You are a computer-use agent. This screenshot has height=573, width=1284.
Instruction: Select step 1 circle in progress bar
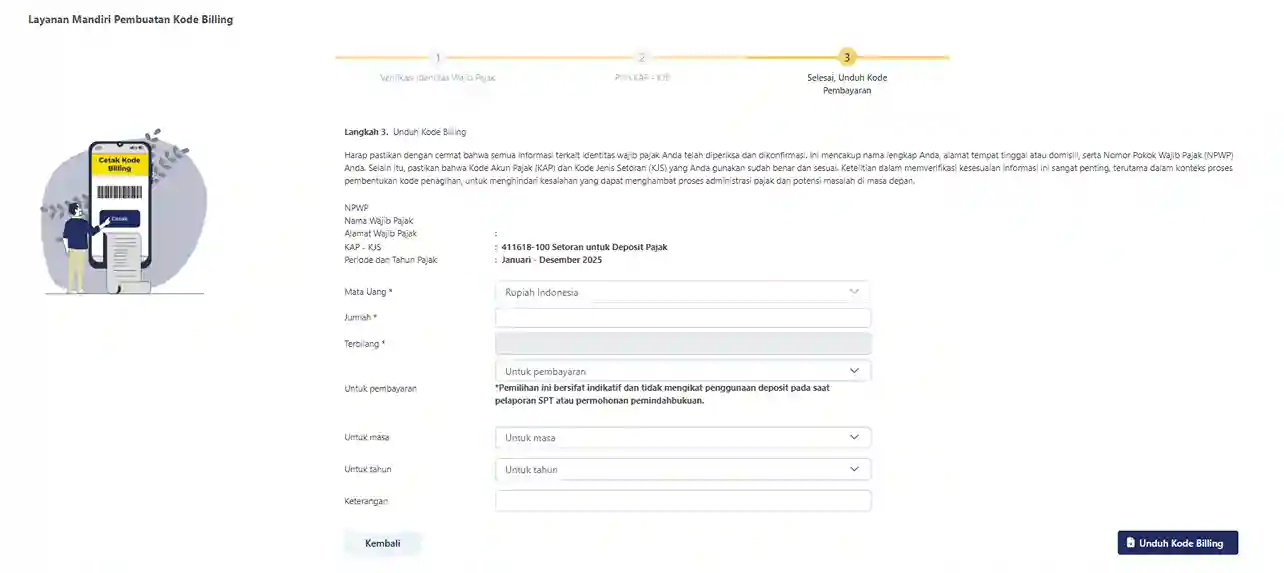[438, 57]
